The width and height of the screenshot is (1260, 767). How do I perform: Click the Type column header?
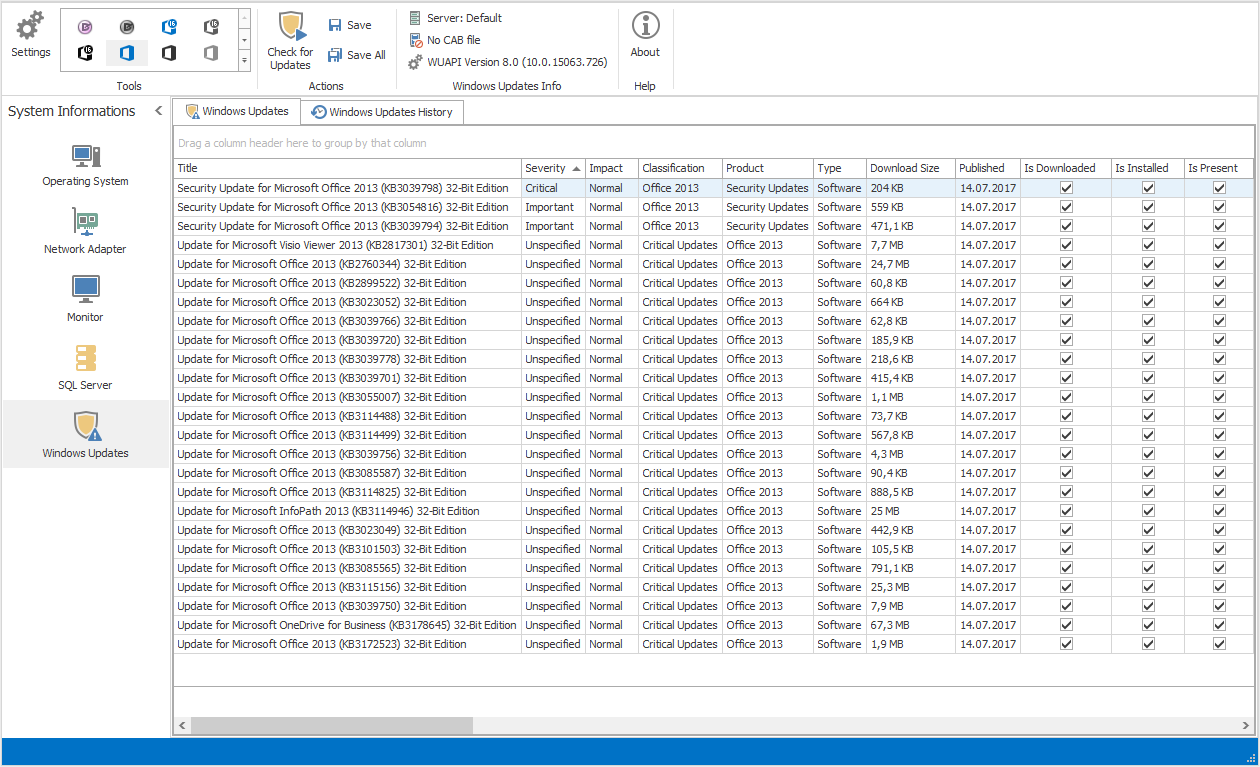coord(839,168)
